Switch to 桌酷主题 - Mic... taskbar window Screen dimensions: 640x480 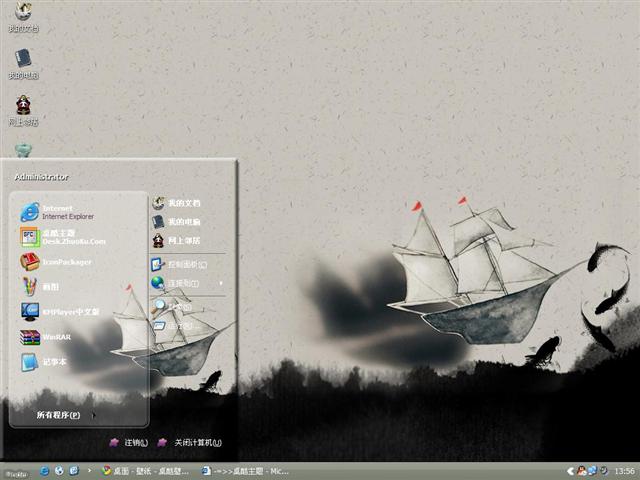point(246,471)
